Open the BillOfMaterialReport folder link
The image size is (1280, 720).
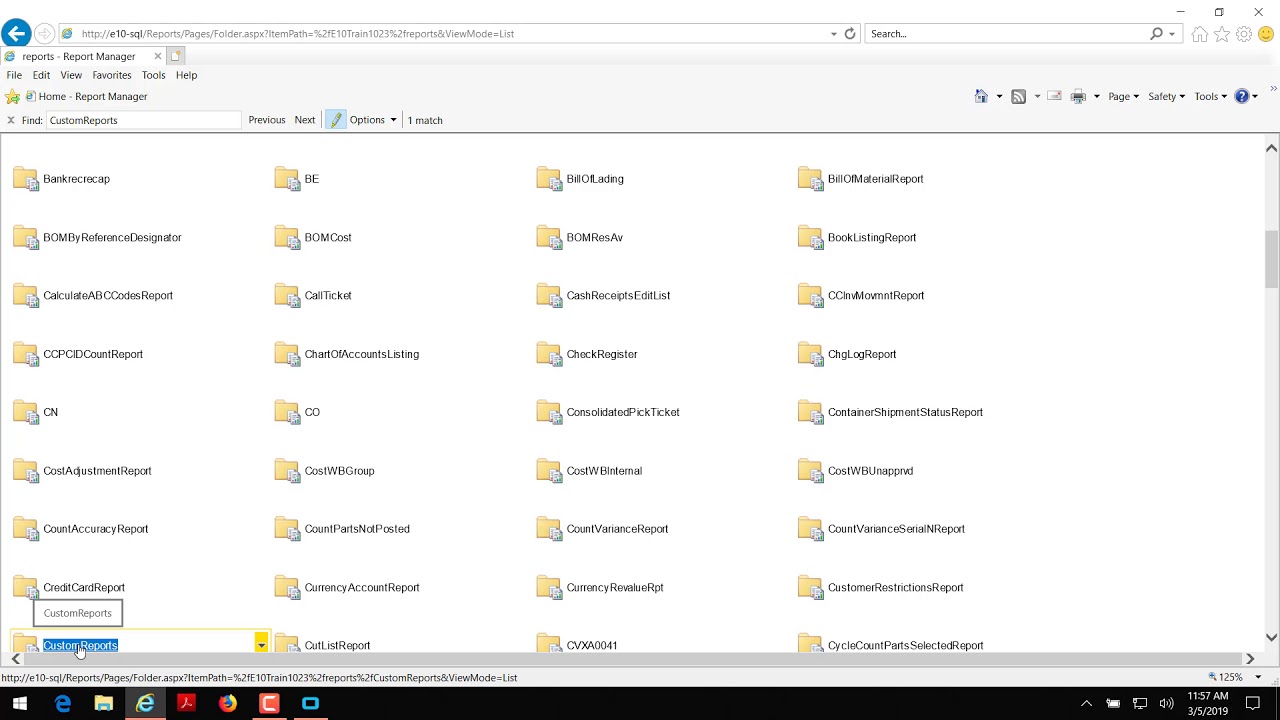pos(875,179)
